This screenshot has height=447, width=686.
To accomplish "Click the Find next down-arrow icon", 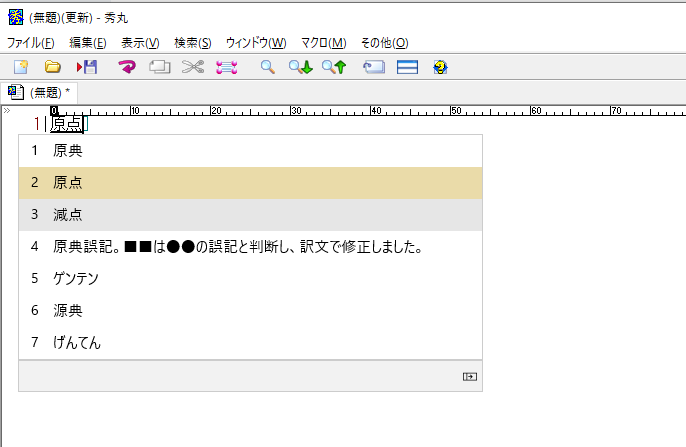I will click(x=301, y=67).
